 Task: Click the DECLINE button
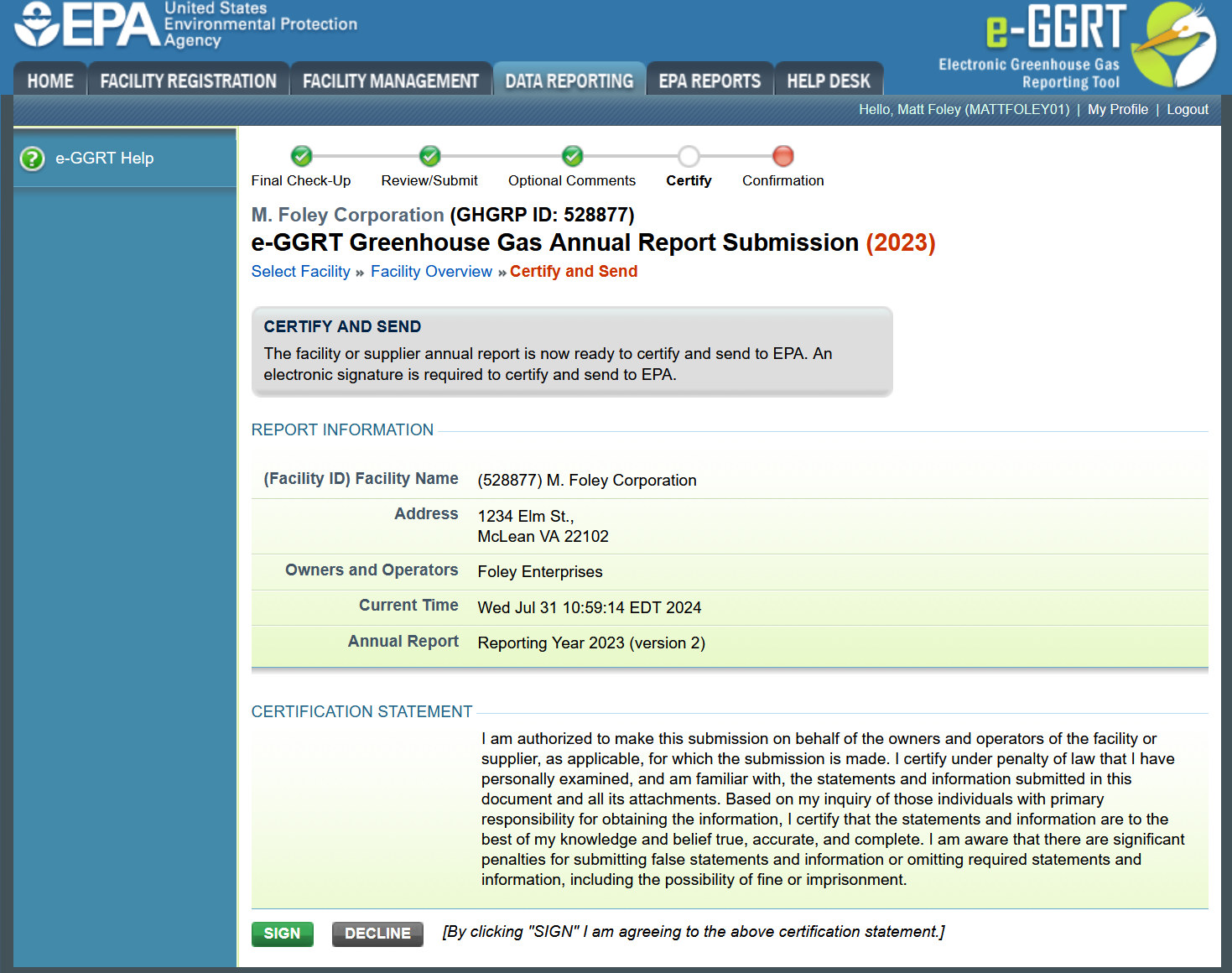377,934
